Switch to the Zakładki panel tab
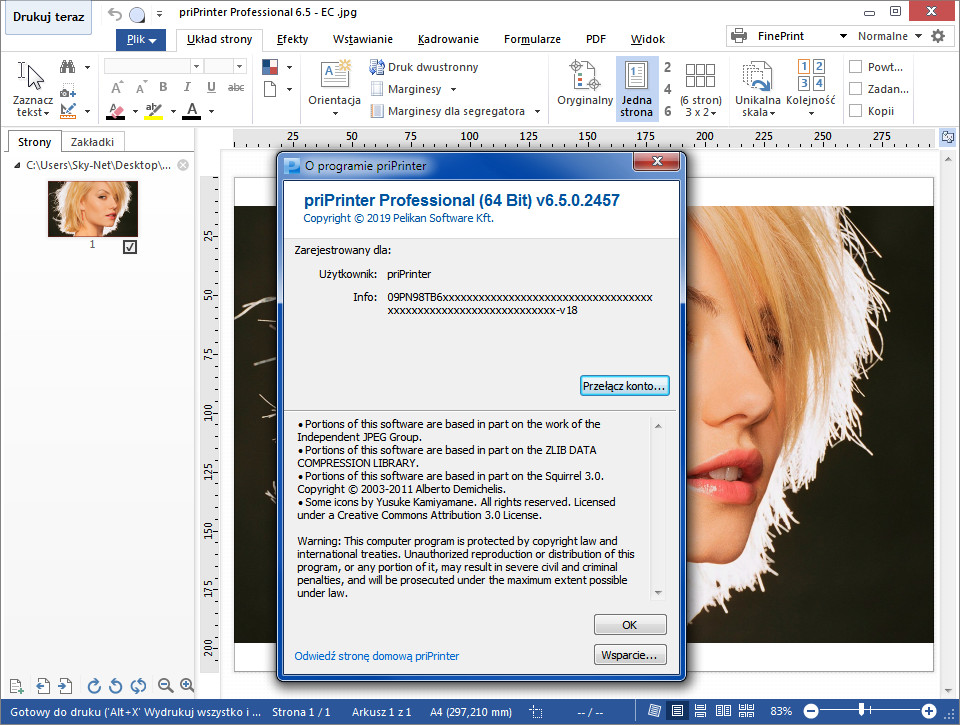 point(92,142)
